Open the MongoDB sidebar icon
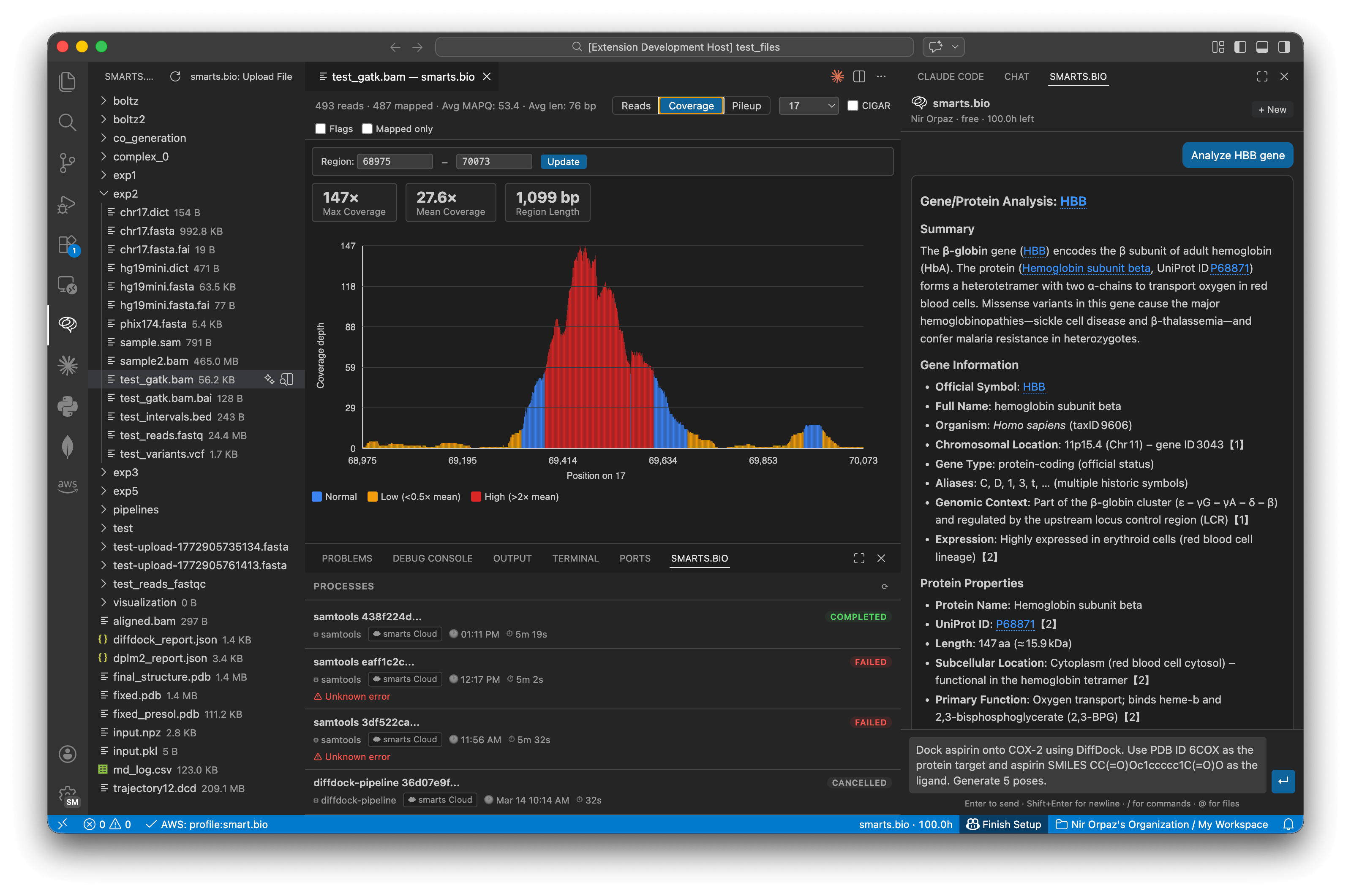Screen dimensions: 1351x896 click(x=68, y=447)
